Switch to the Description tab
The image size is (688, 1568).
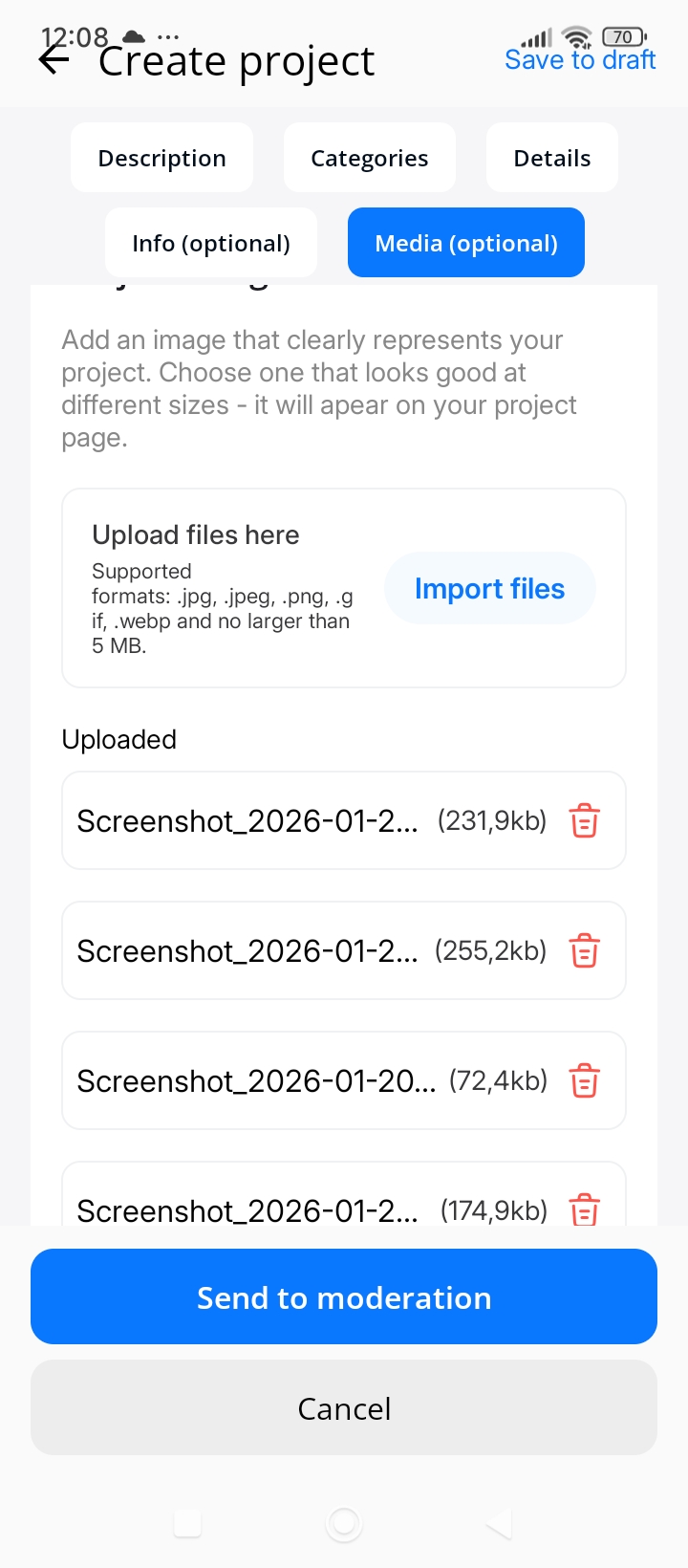(x=161, y=158)
